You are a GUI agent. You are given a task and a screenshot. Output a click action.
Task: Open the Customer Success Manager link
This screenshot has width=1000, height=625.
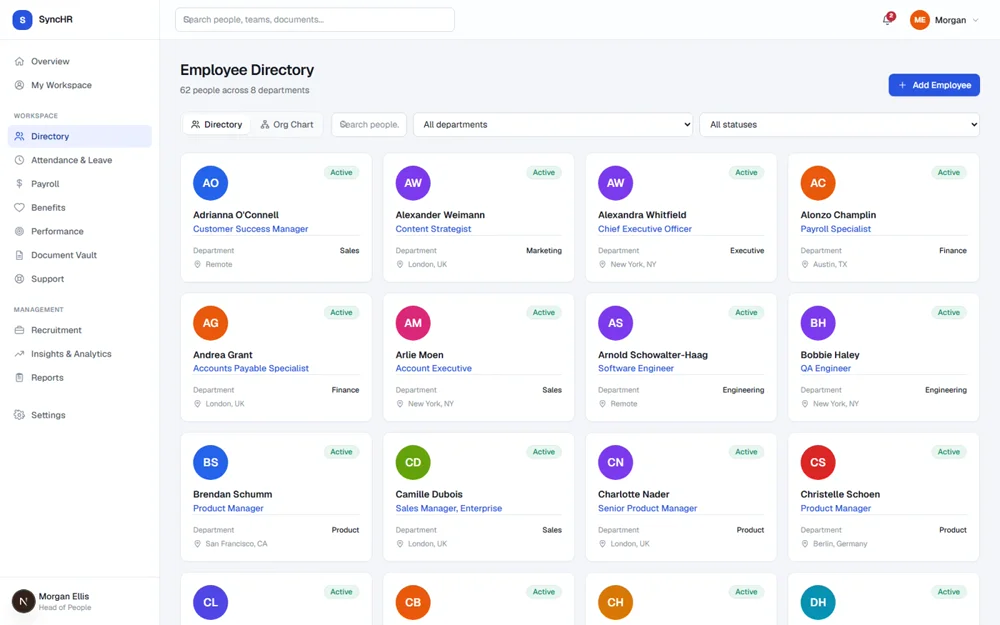click(x=251, y=229)
